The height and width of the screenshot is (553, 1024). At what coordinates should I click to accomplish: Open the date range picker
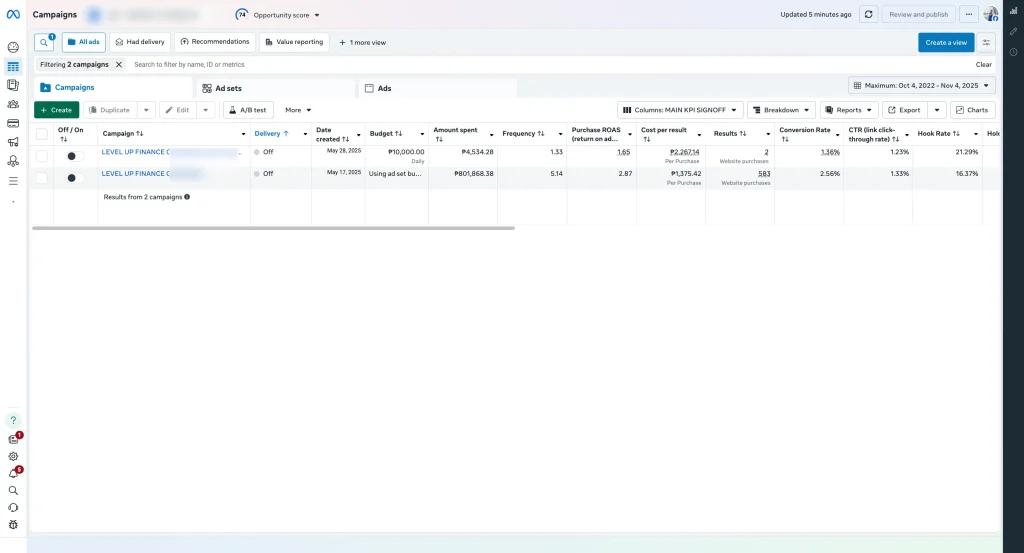click(922, 86)
